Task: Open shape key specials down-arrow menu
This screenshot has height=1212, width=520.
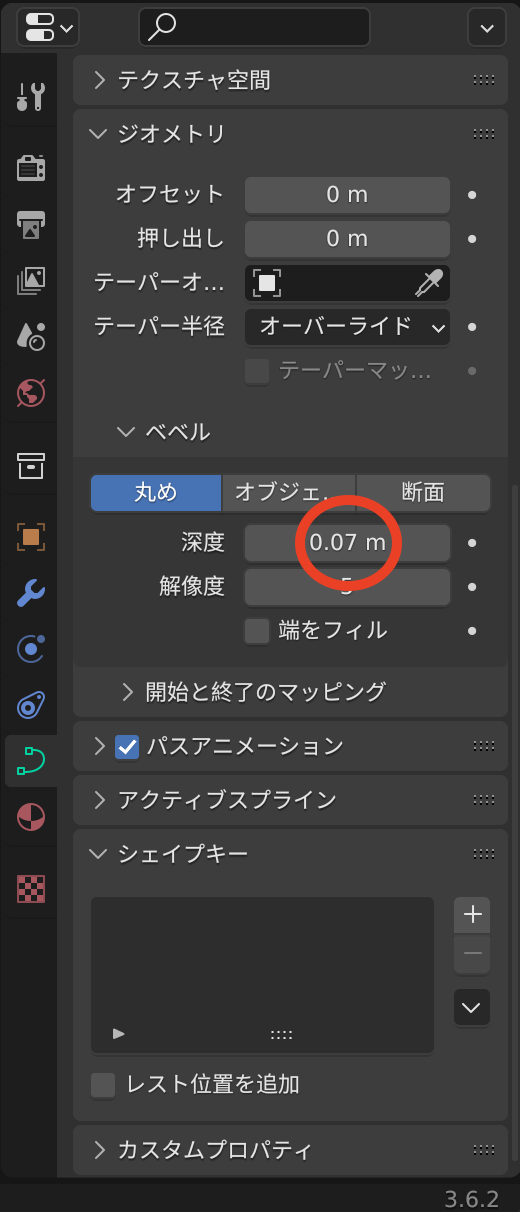Action: [x=472, y=1008]
